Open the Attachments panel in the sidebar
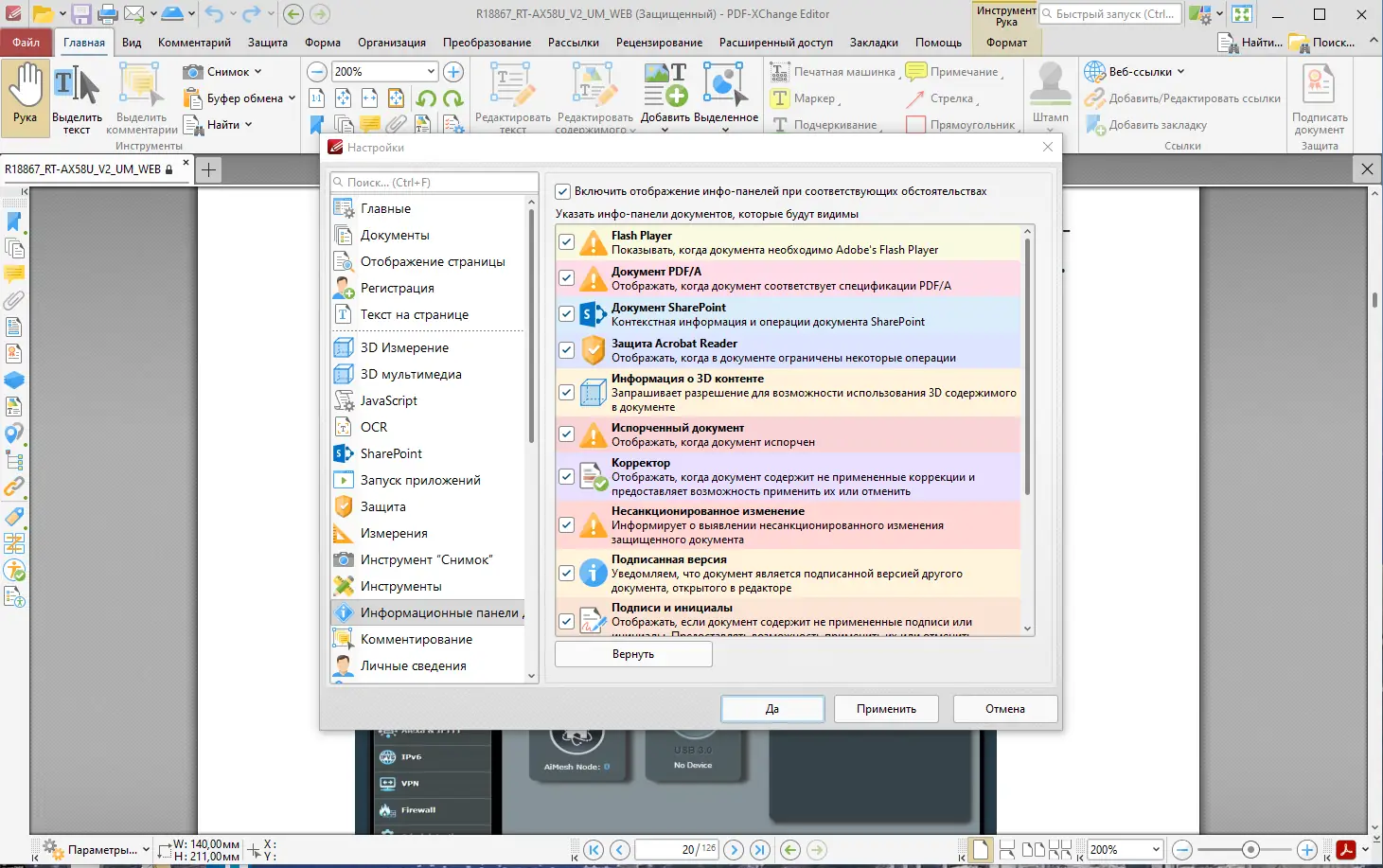Screen dimensions: 1383x868 point(14,300)
